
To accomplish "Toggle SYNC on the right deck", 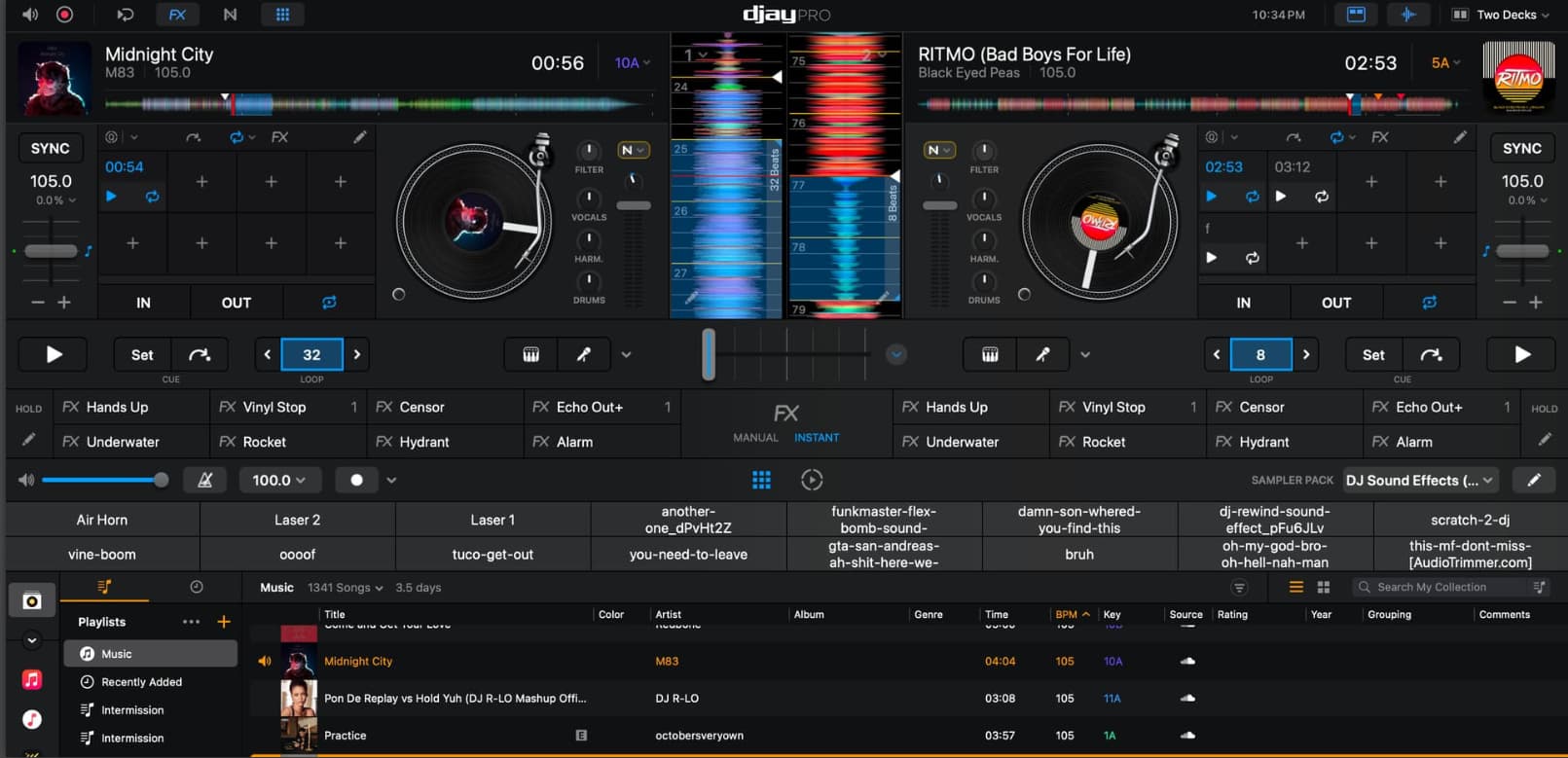I will [x=1521, y=148].
